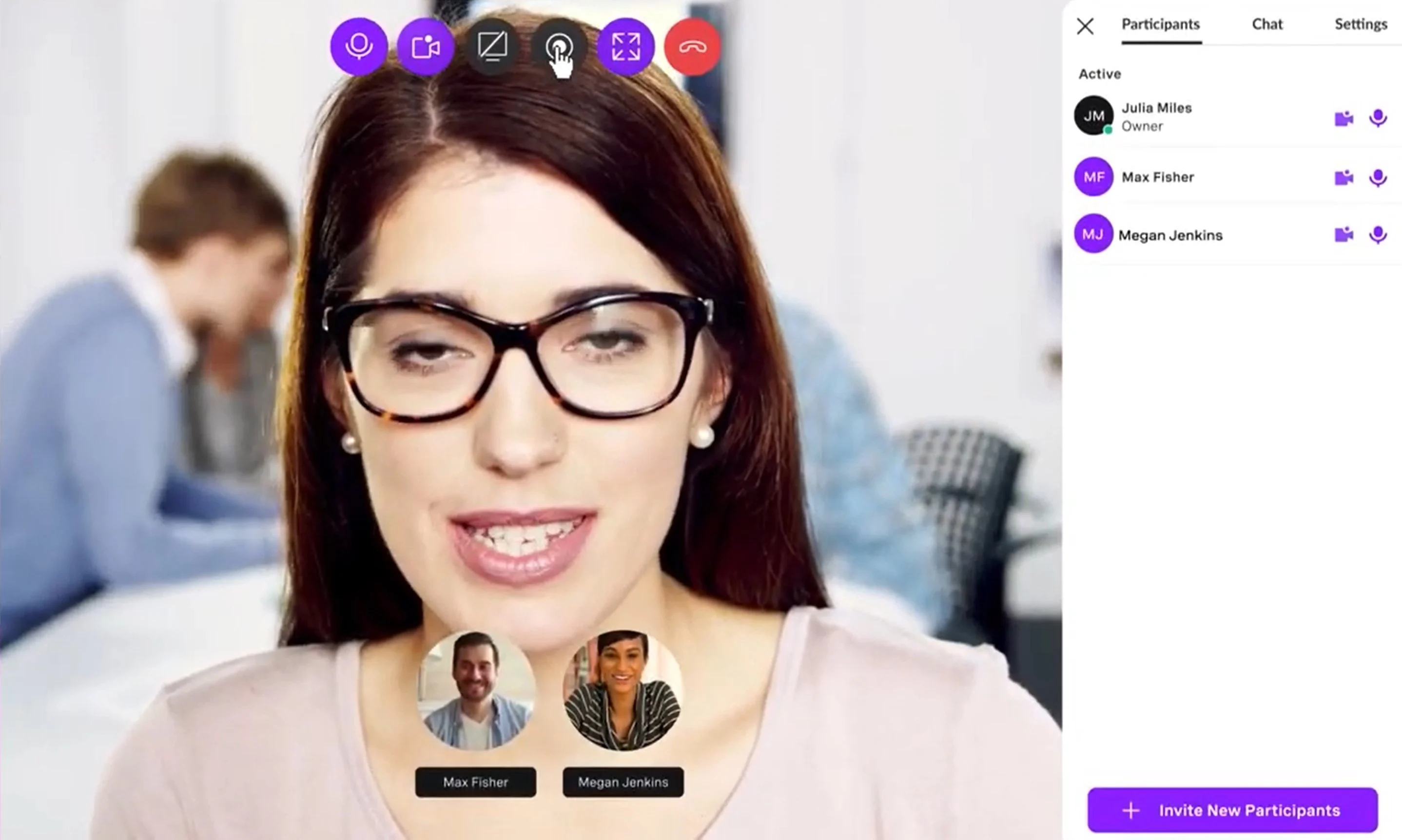Toggle Max Fisher's microphone

[1379, 177]
